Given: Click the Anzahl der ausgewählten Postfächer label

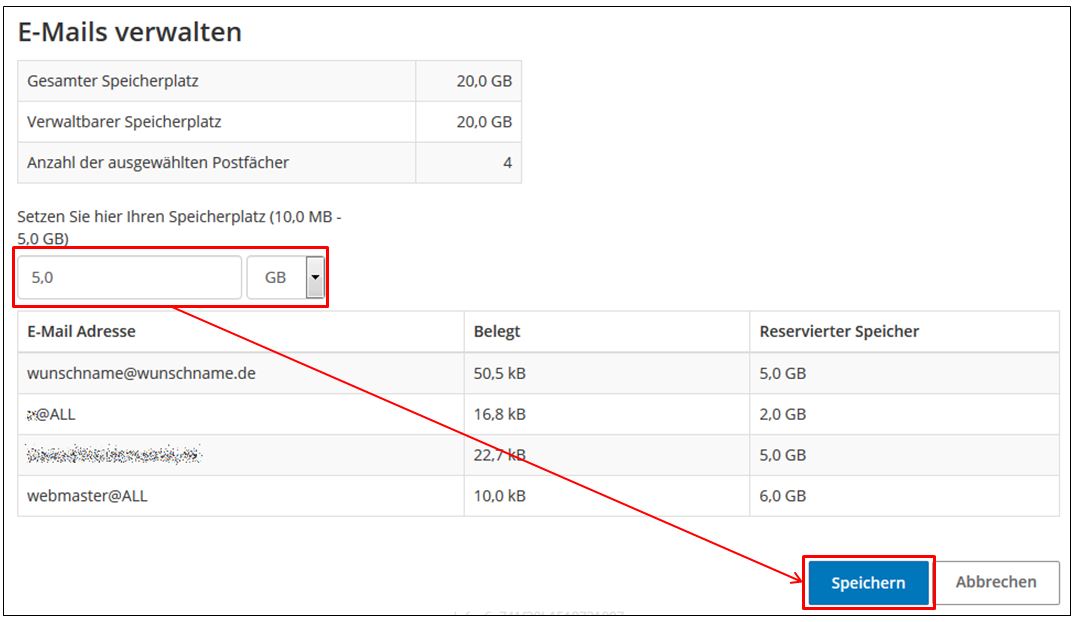Looking at the screenshot, I should click(x=158, y=163).
